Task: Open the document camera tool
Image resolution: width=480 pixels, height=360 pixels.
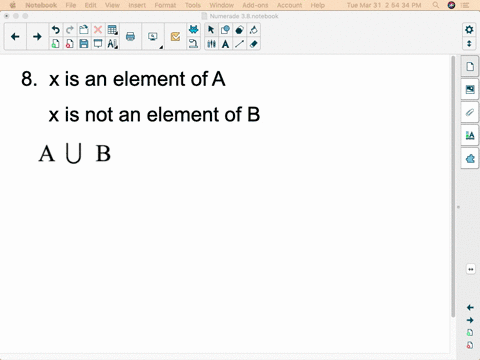Action: 193,44
